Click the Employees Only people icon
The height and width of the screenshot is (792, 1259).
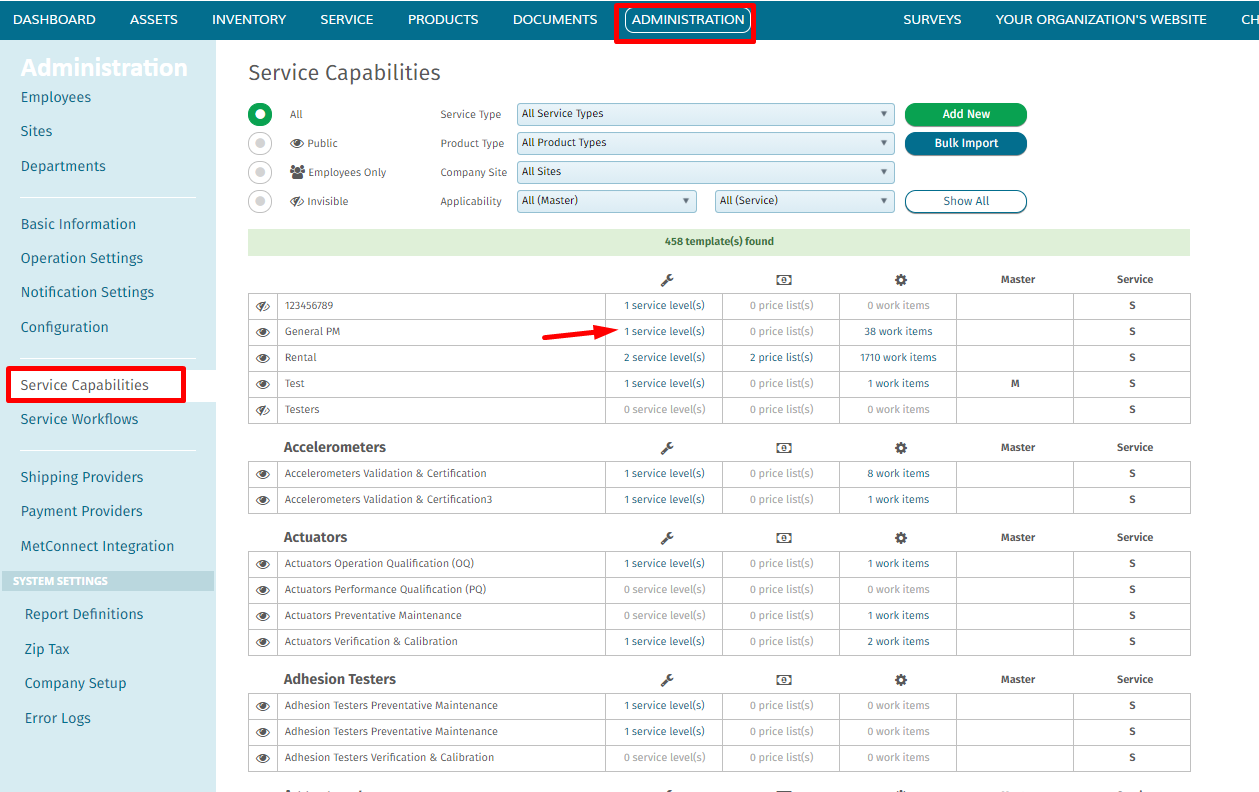297,172
